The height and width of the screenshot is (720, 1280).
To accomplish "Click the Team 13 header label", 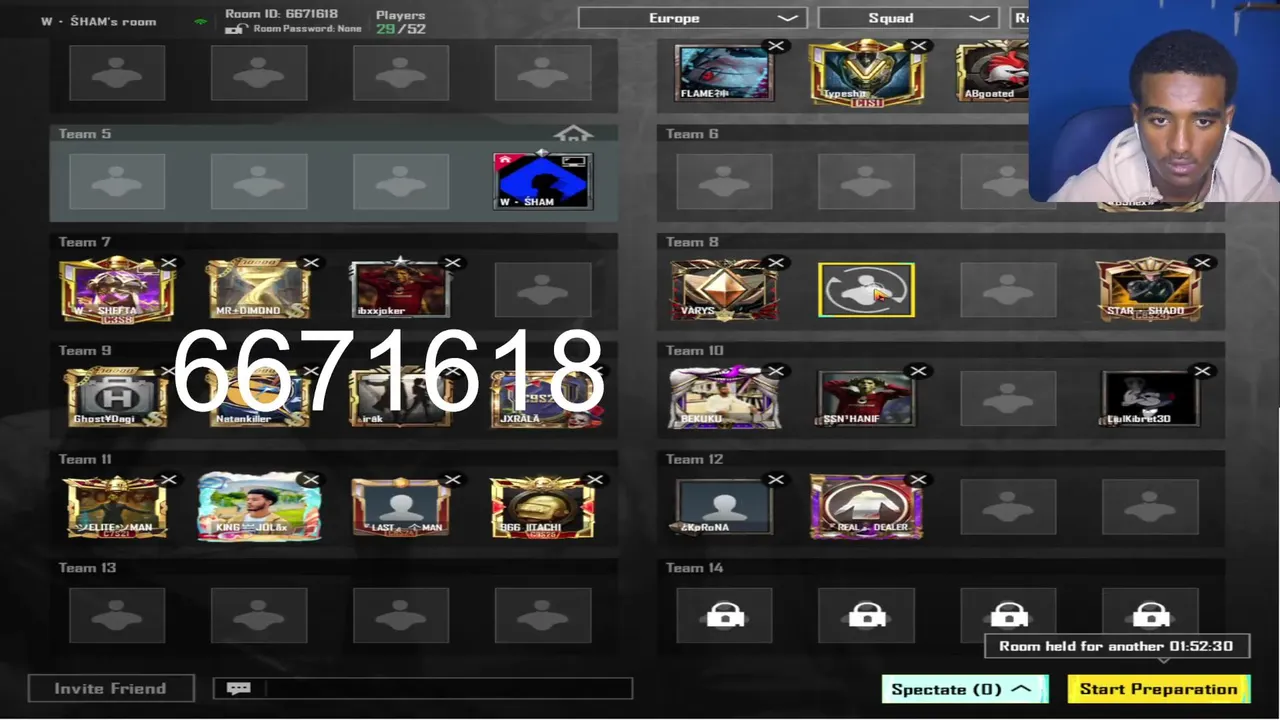I will click(87, 568).
